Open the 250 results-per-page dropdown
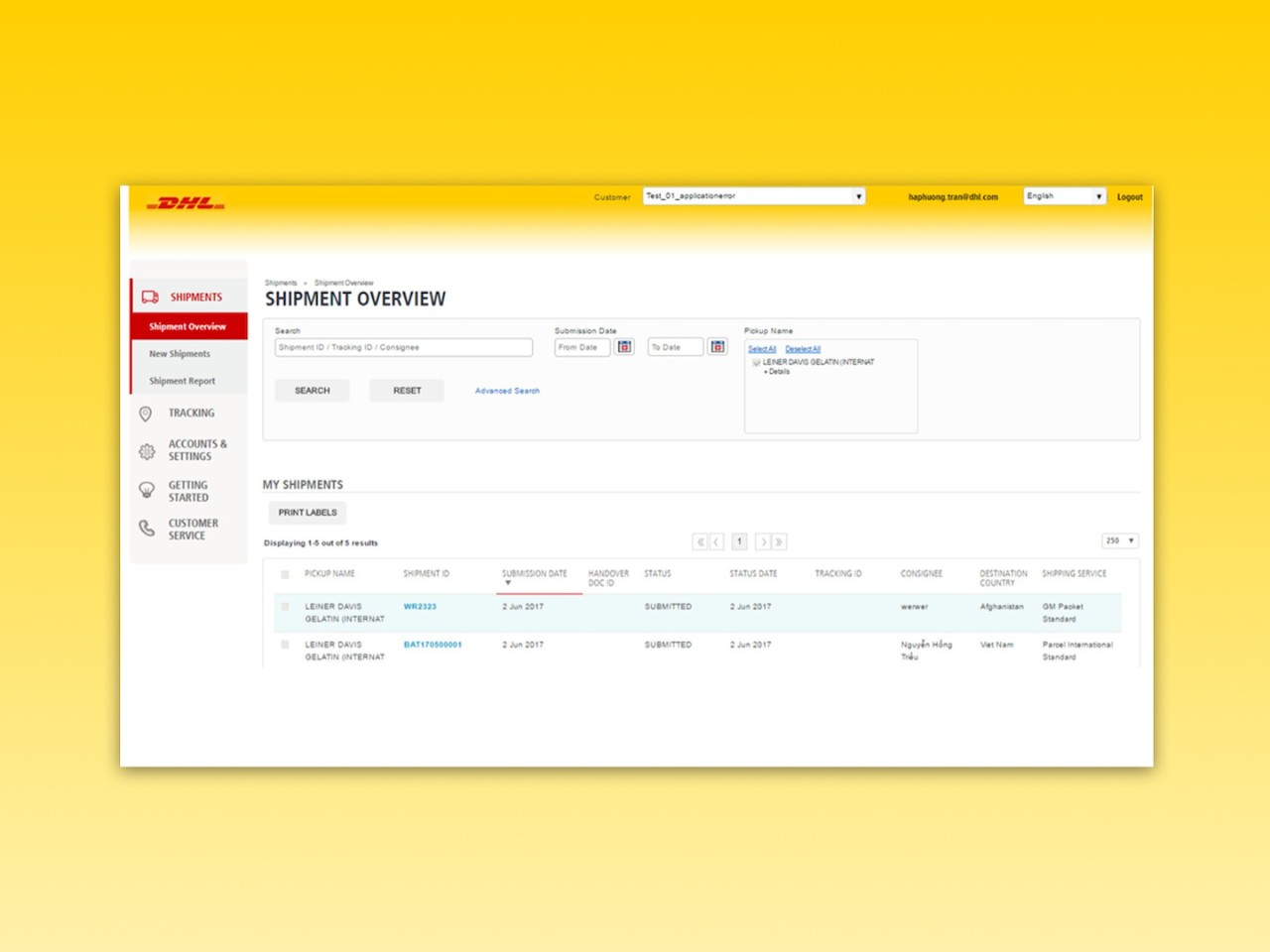 pos(1120,540)
